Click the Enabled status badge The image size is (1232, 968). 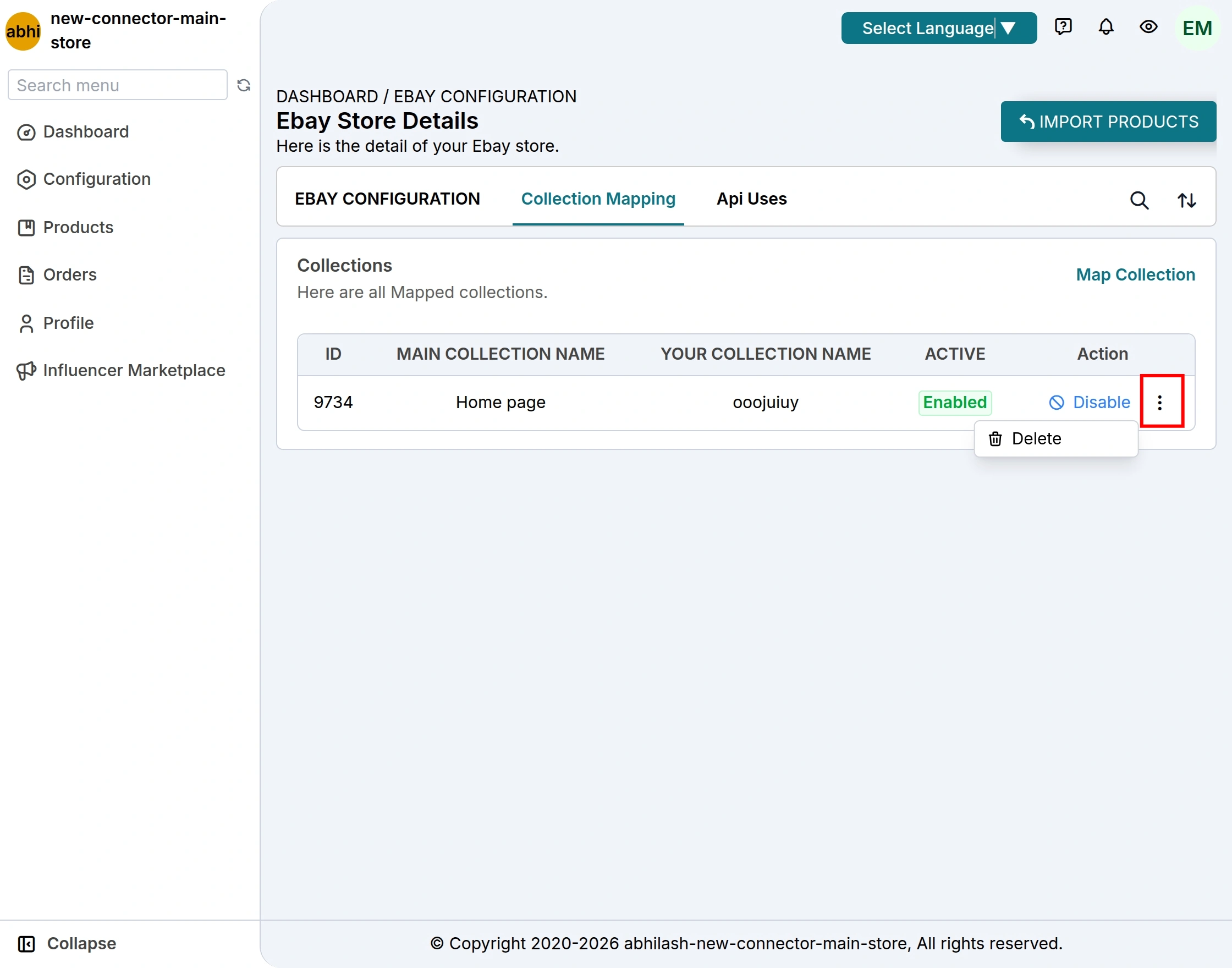pos(955,403)
